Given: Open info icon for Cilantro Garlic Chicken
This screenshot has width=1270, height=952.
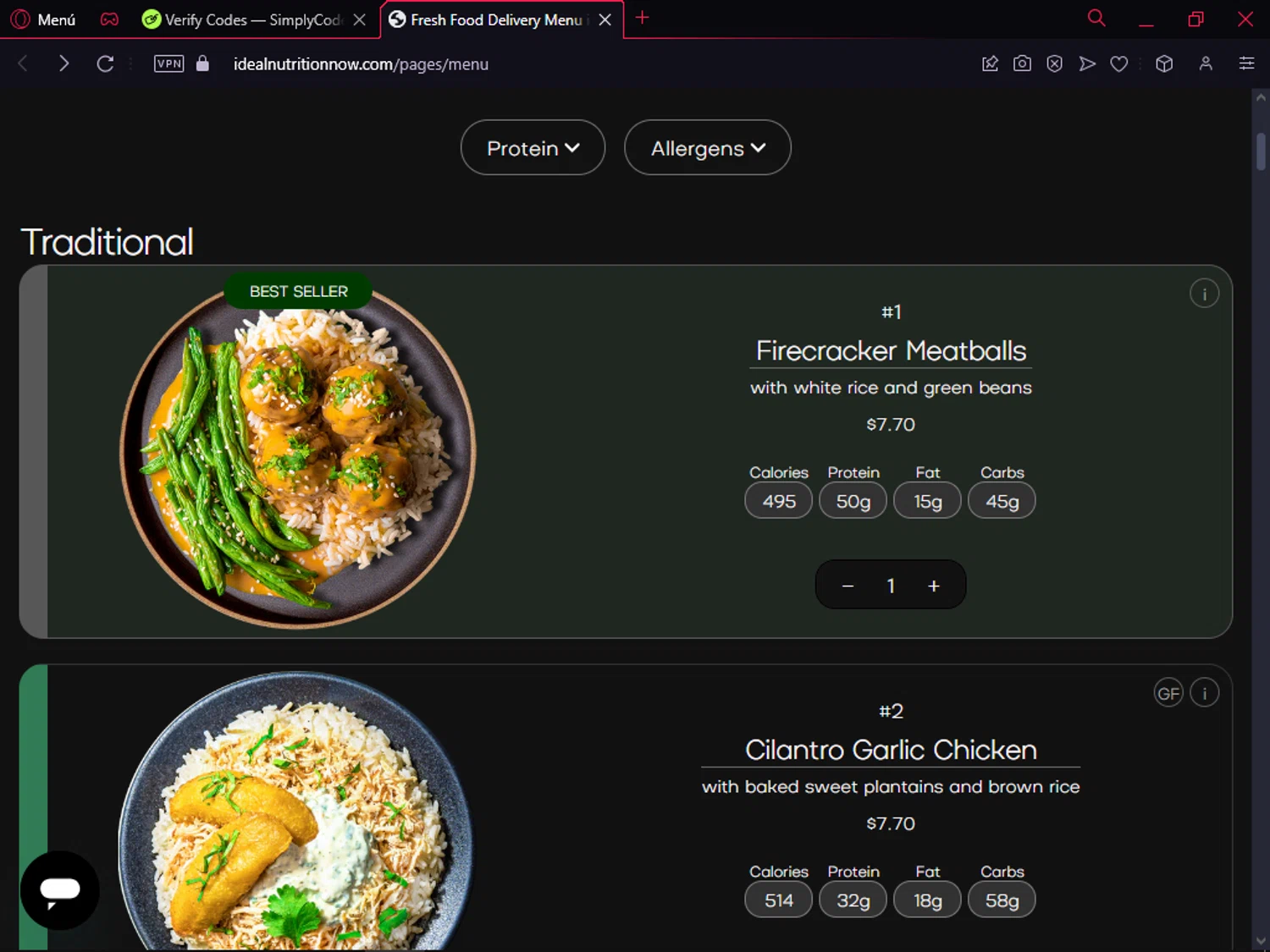Looking at the screenshot, I should click(1204, 693).
